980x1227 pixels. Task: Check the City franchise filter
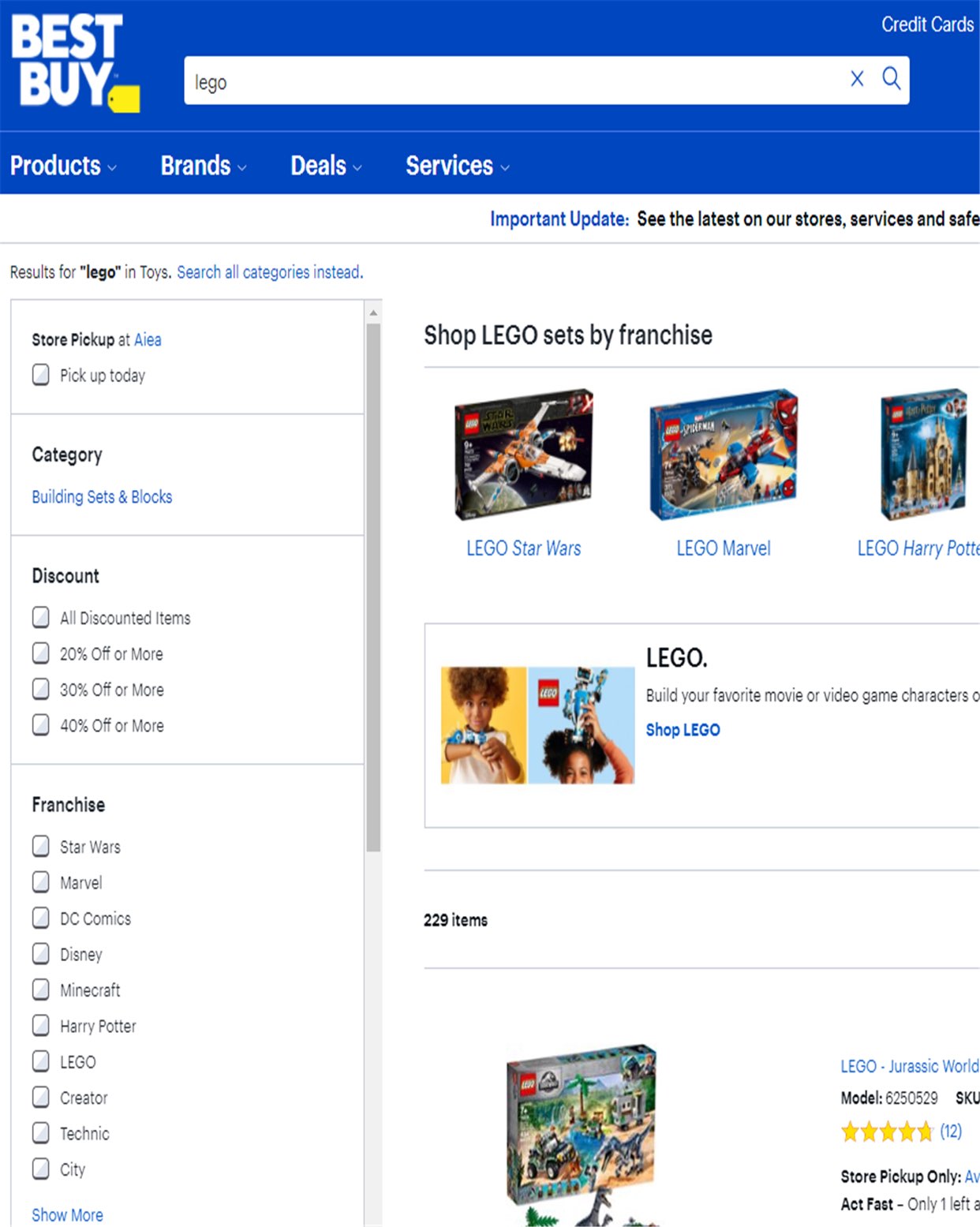coord(41,1169)
